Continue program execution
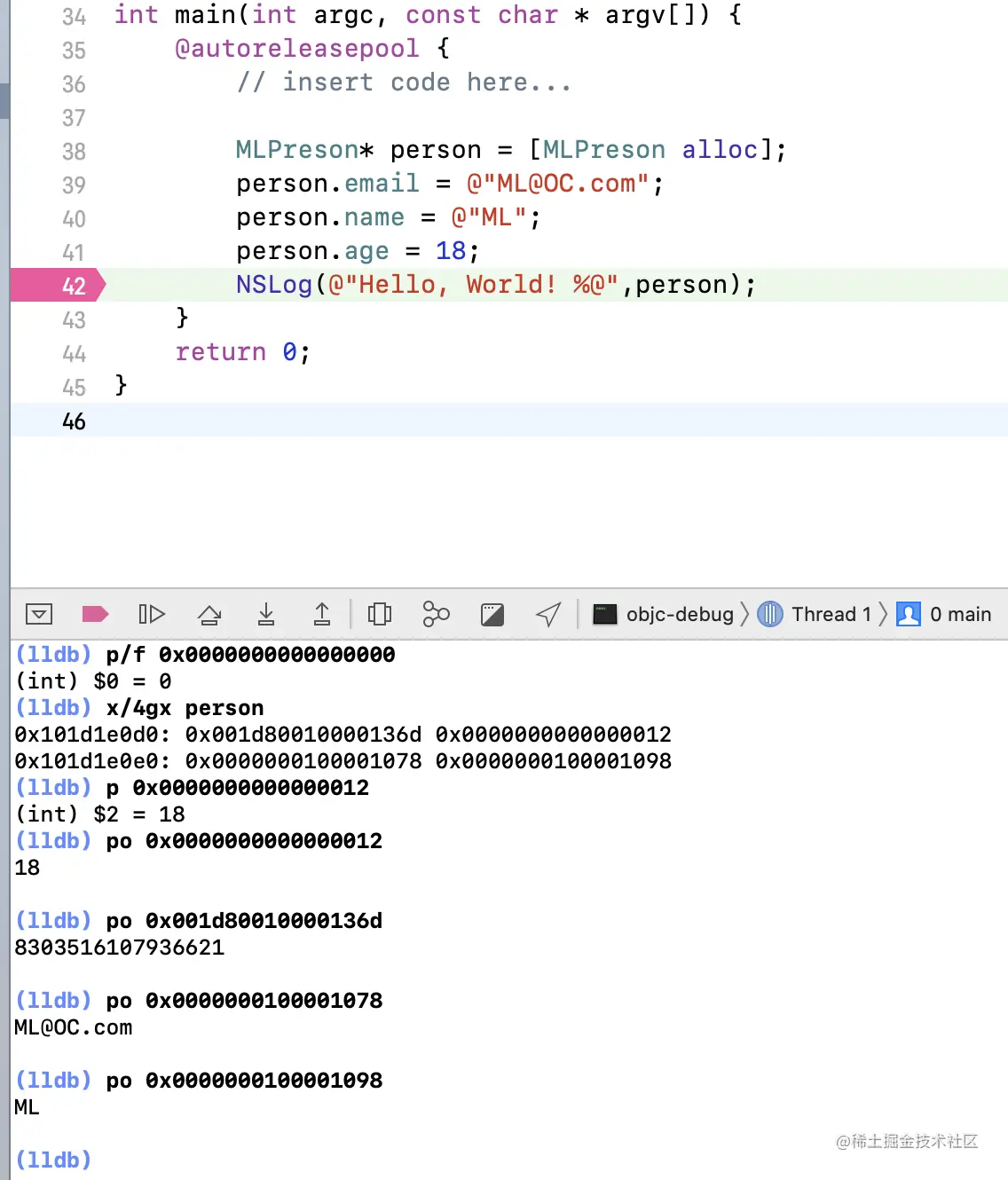 tap(152, 614)
